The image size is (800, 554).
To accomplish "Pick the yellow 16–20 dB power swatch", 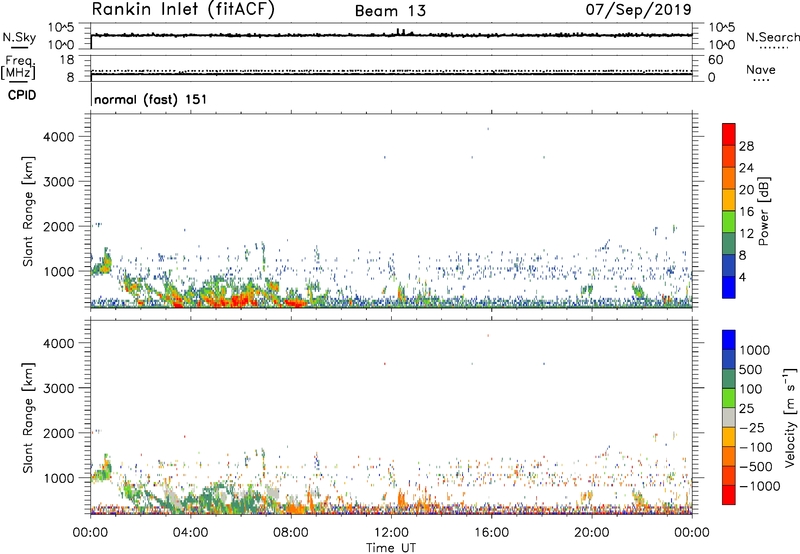I will tap(729, 200).
